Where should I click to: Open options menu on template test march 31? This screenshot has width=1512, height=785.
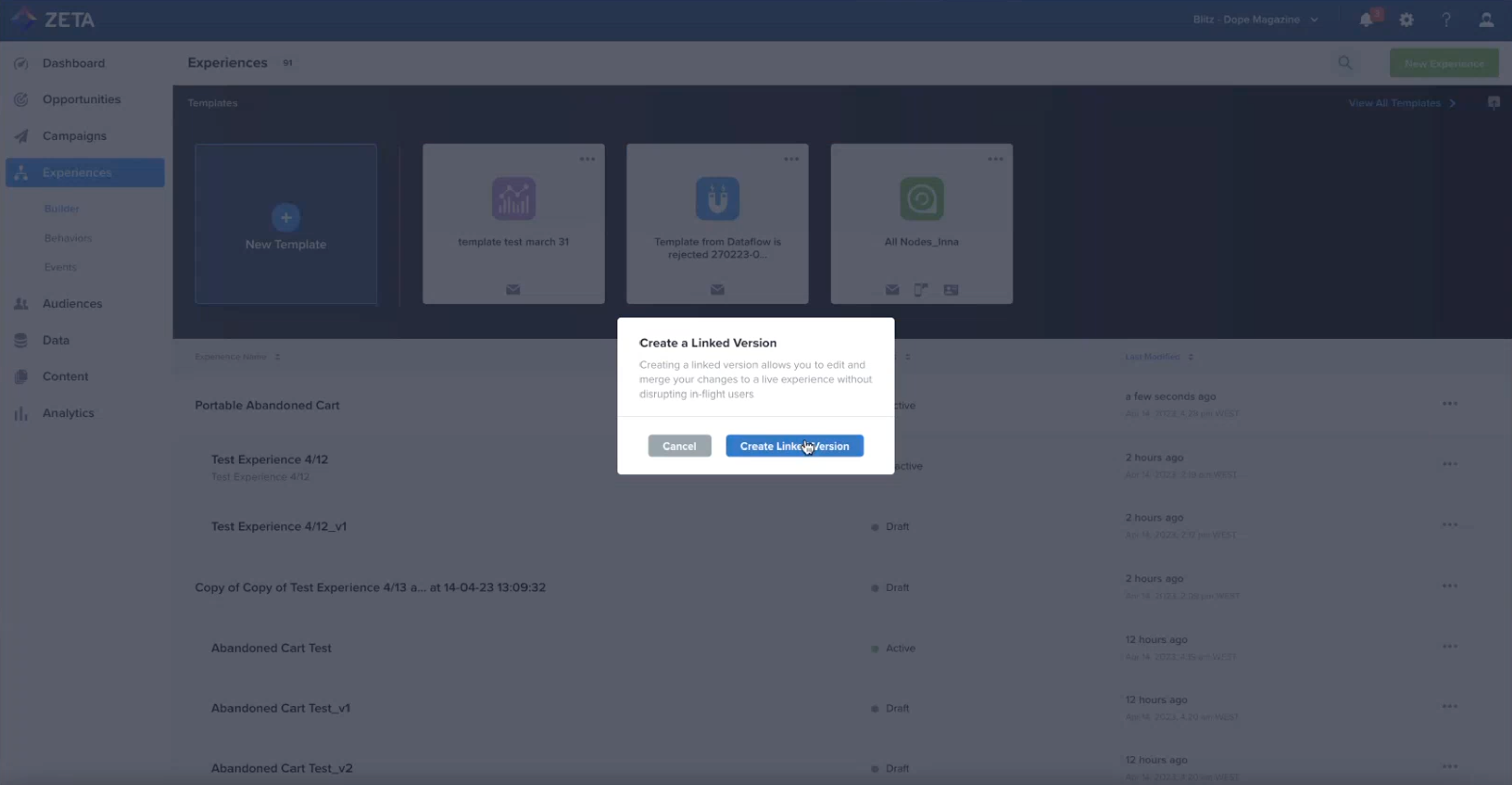tap(587, 159)
